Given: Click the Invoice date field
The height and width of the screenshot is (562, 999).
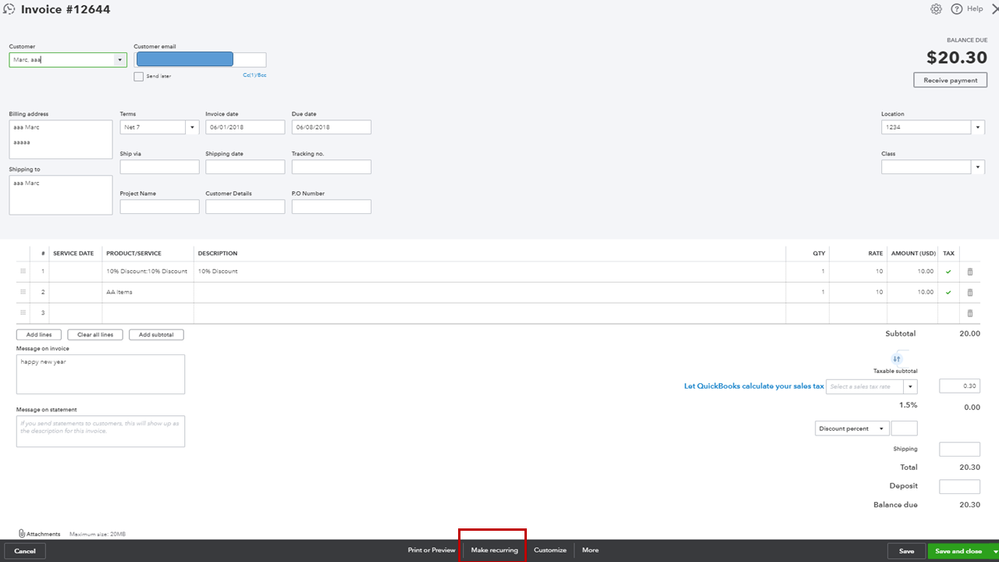Looking at the screenshot, I should 245,127.
